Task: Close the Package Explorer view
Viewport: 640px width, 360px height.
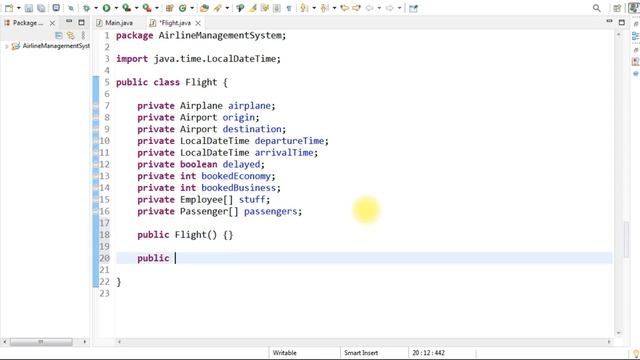Action: click(52, 23)
